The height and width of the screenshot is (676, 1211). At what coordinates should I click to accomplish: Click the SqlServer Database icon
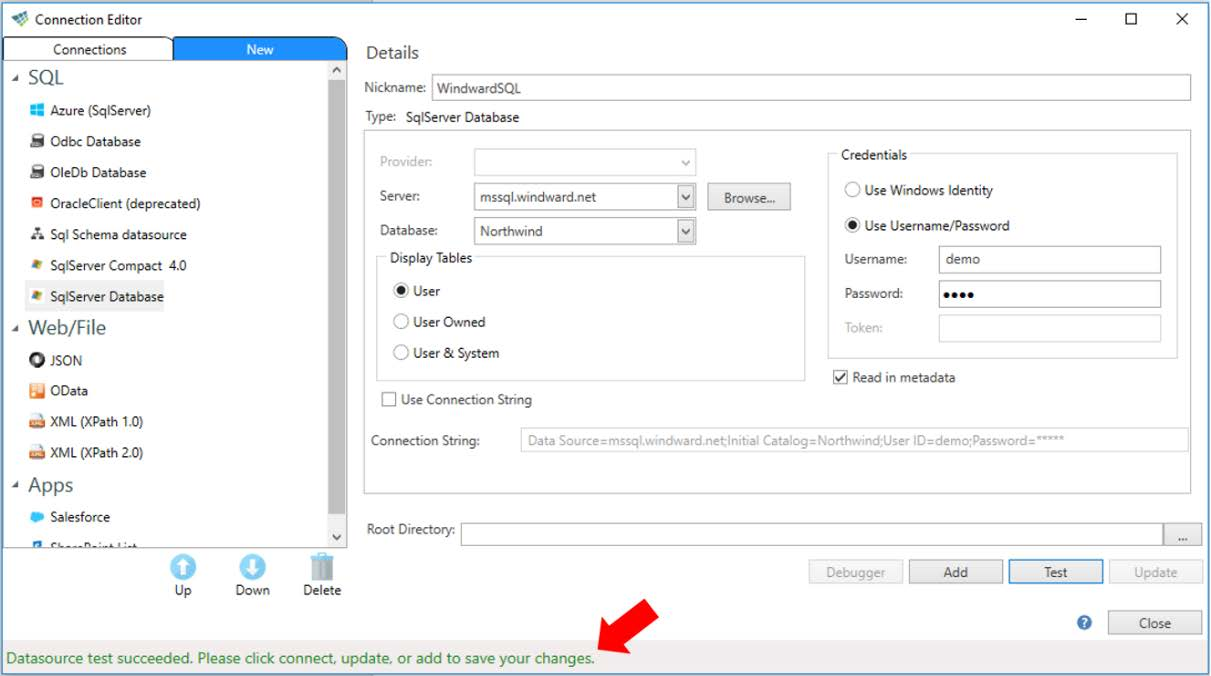37,296
